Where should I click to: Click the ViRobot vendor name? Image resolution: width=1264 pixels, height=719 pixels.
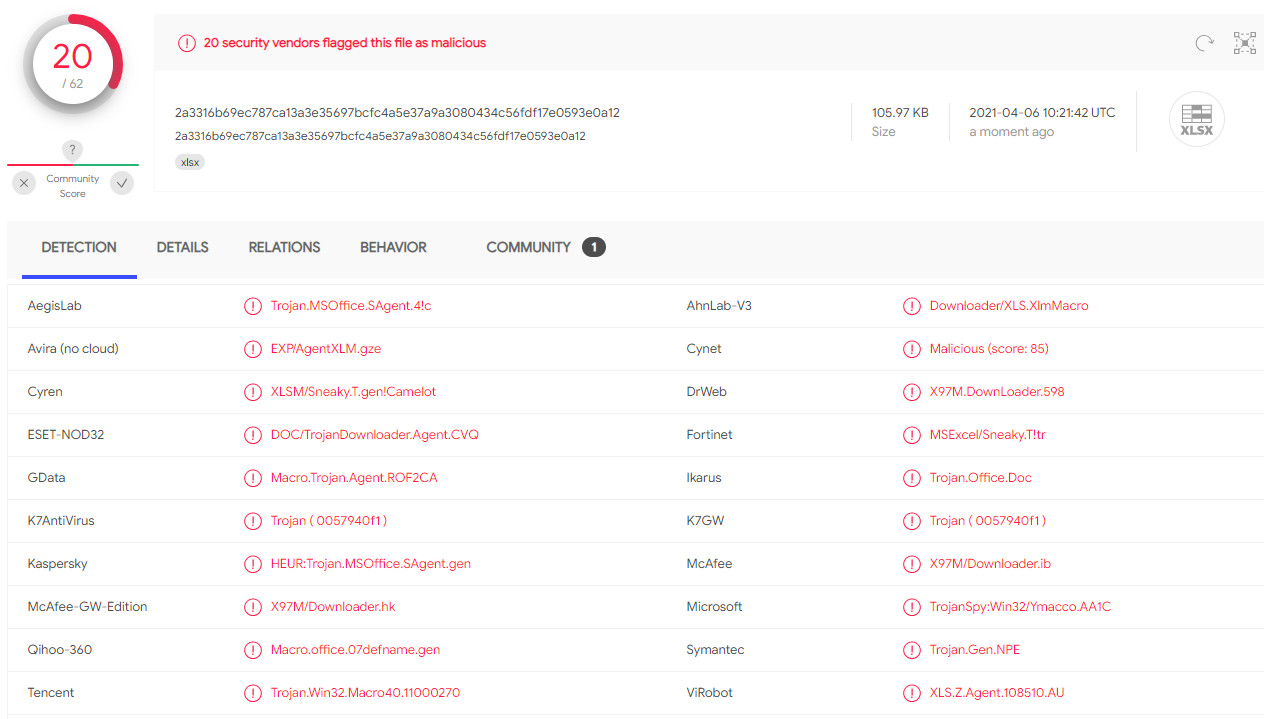(711, 693)
